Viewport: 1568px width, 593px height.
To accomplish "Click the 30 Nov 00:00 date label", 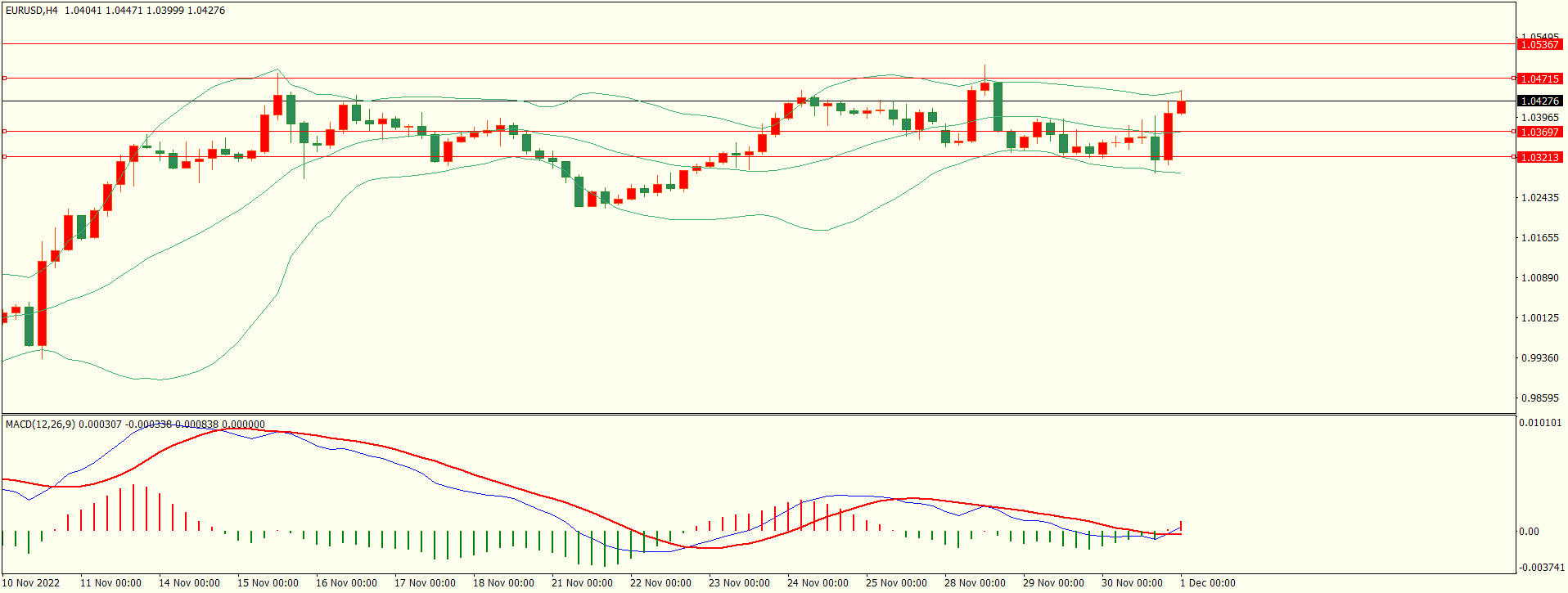I will 1132,583.
